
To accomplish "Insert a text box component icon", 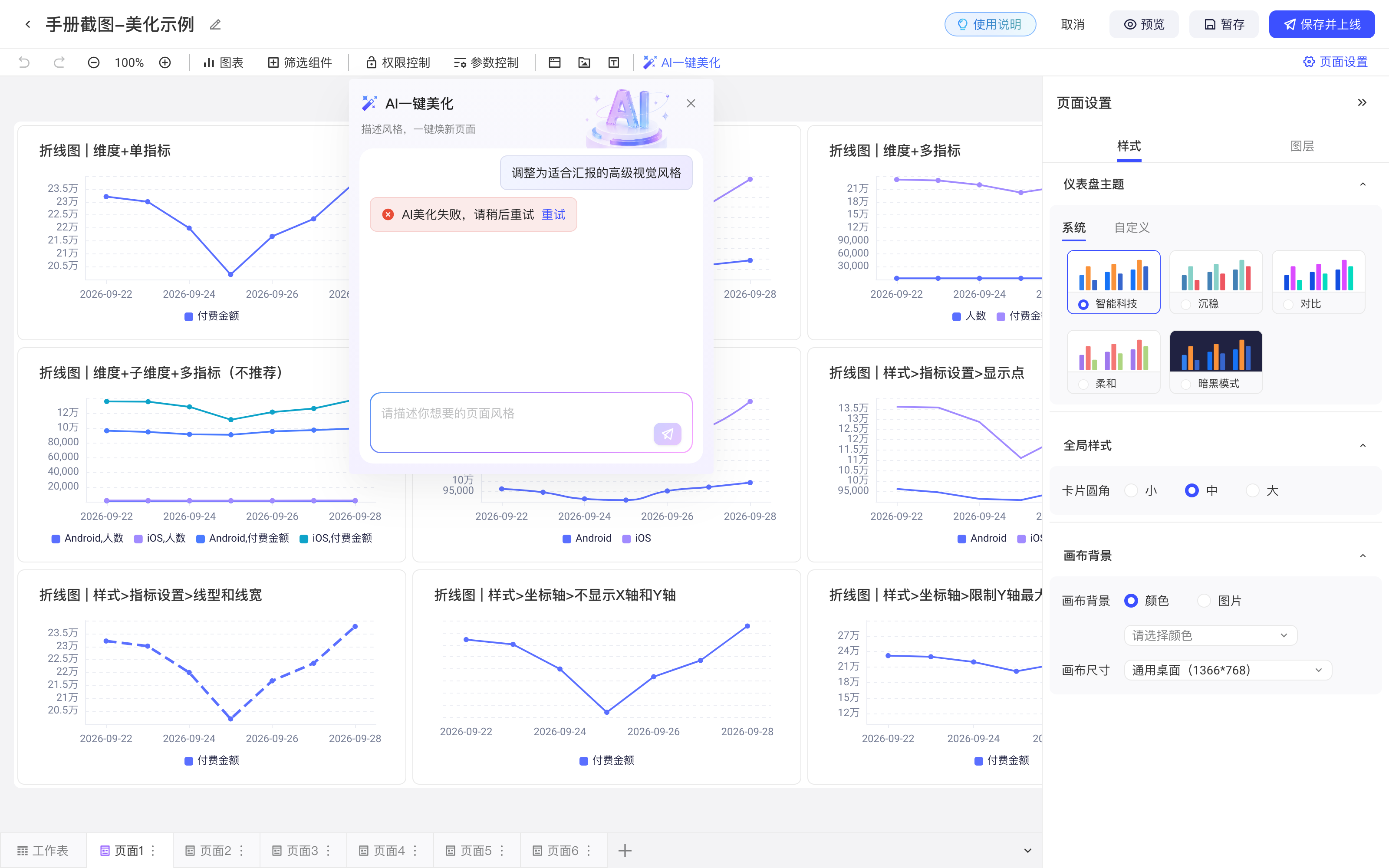I will [x=614, y=62].
